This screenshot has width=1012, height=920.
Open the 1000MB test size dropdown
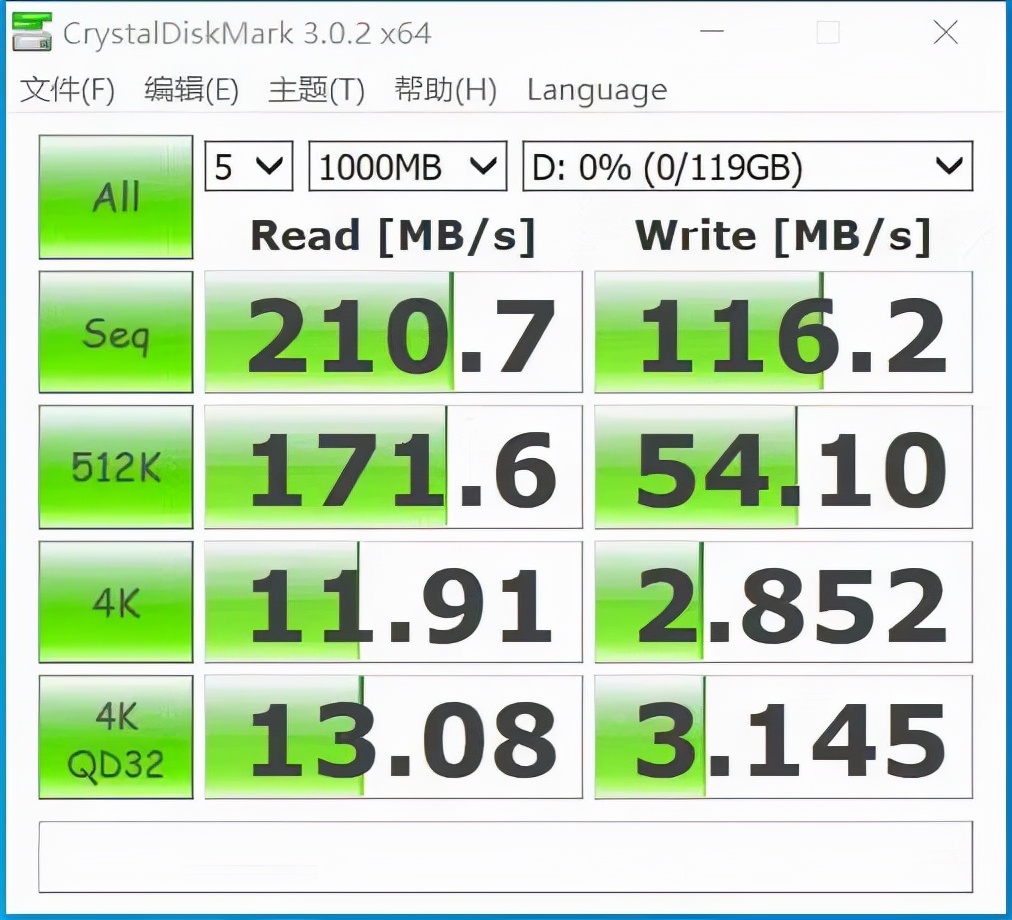coord(406,166)
